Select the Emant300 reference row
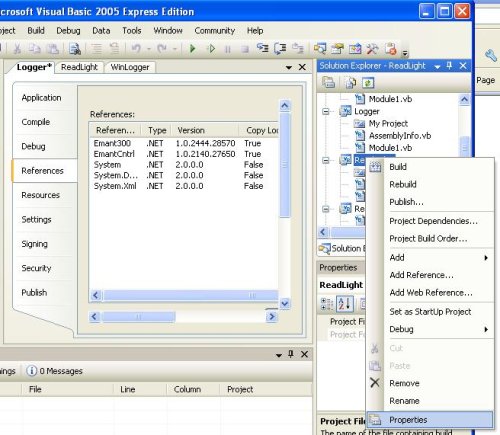The width and height of the screenshot is (500, 435). [183, 143]
